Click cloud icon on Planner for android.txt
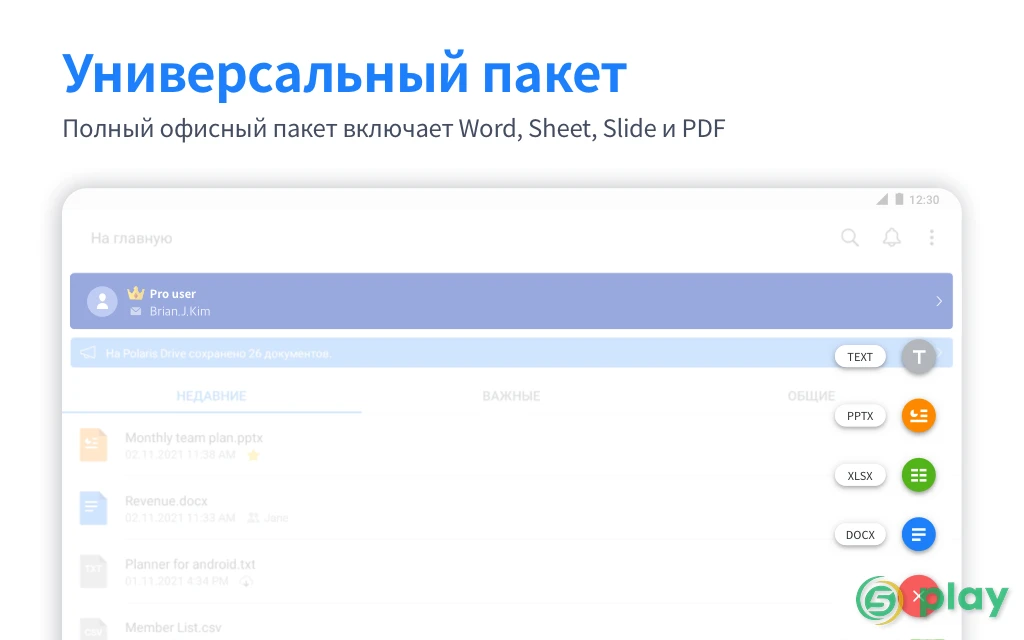The width and height of the screenshot is (1024, 640). coord(246,581)
